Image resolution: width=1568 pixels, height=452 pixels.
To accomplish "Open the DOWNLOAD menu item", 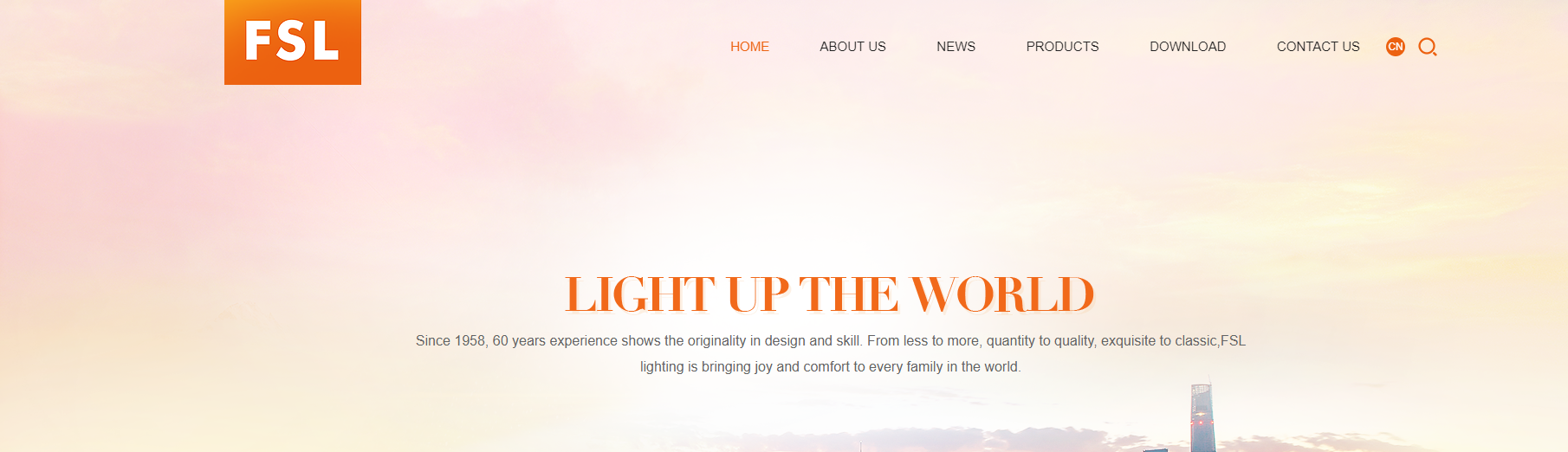I will (x=1188, y=47).
